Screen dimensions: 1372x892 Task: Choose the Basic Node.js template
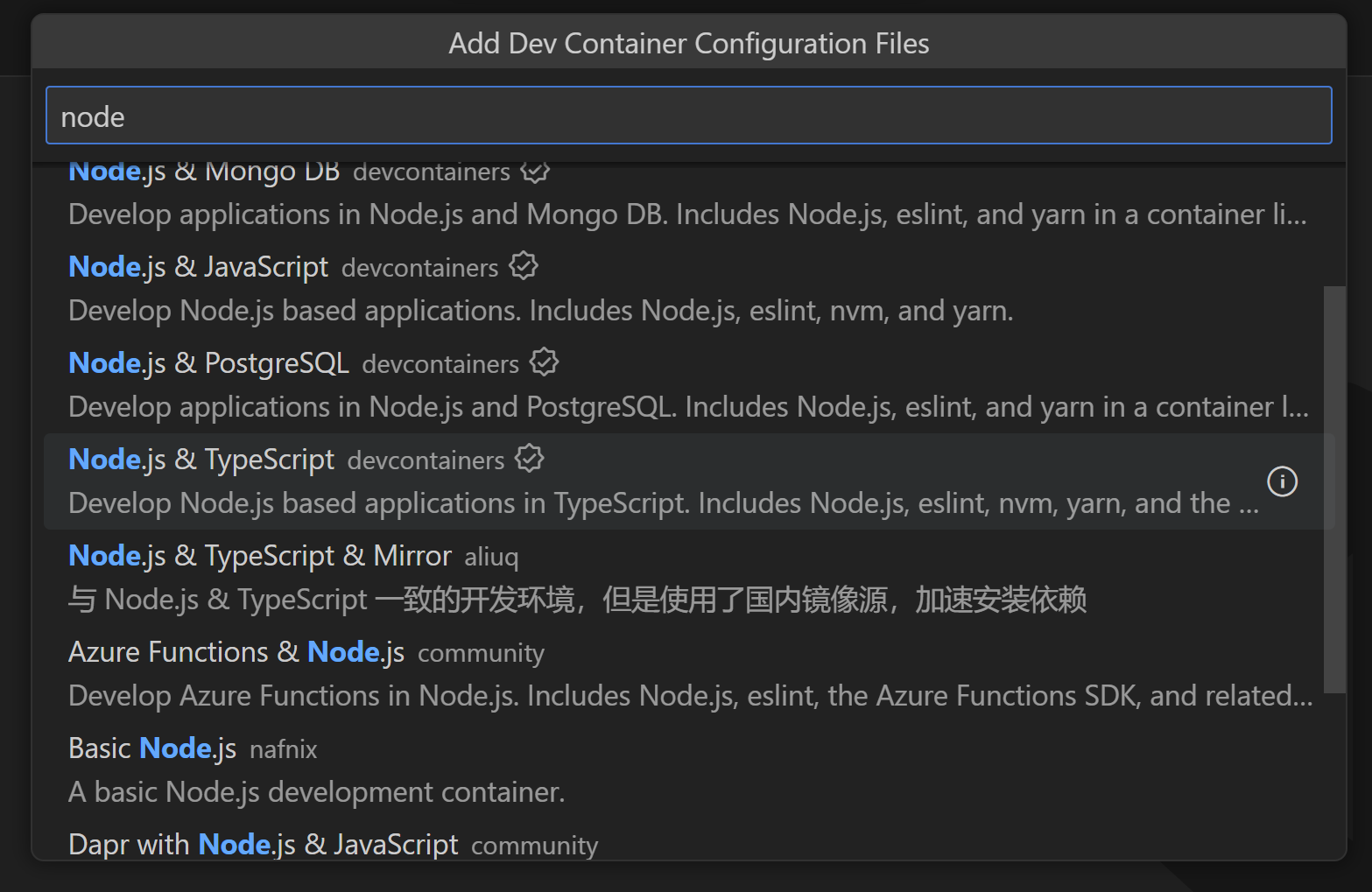click(689, 770)
